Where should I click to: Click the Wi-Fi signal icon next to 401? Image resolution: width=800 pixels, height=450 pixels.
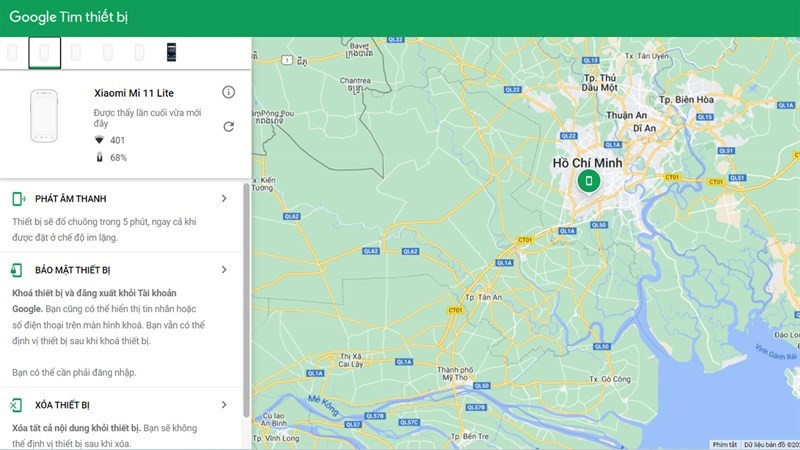(99, 140)
